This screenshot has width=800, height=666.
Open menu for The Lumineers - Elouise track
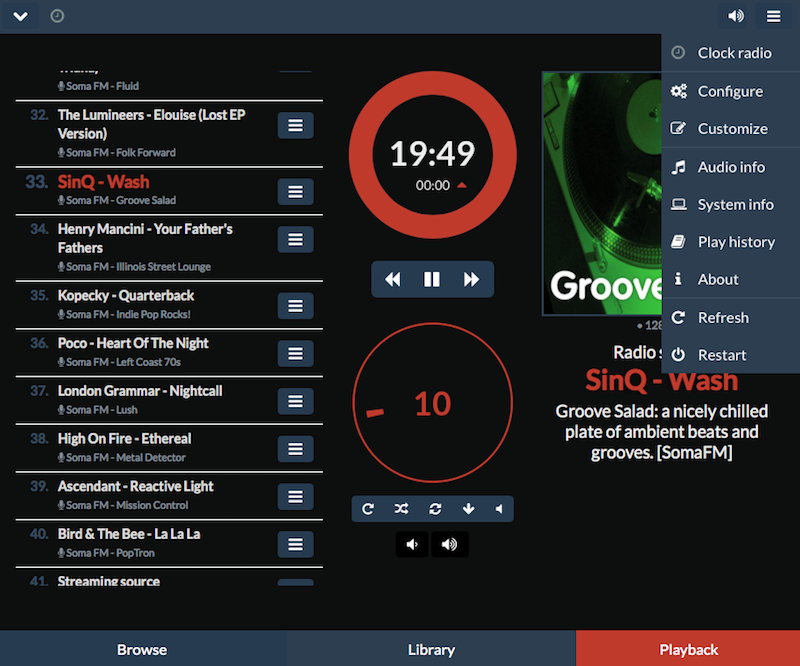(x=295, y=126)
